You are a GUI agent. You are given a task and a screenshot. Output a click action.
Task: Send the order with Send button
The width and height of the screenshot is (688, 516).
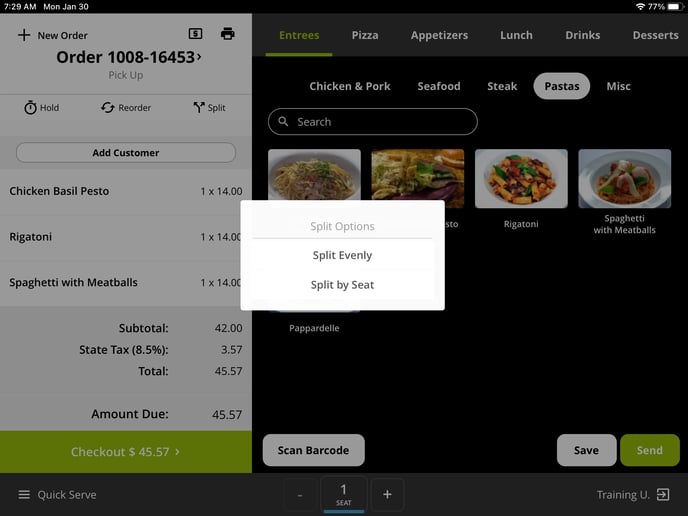(x=650, y=450)
